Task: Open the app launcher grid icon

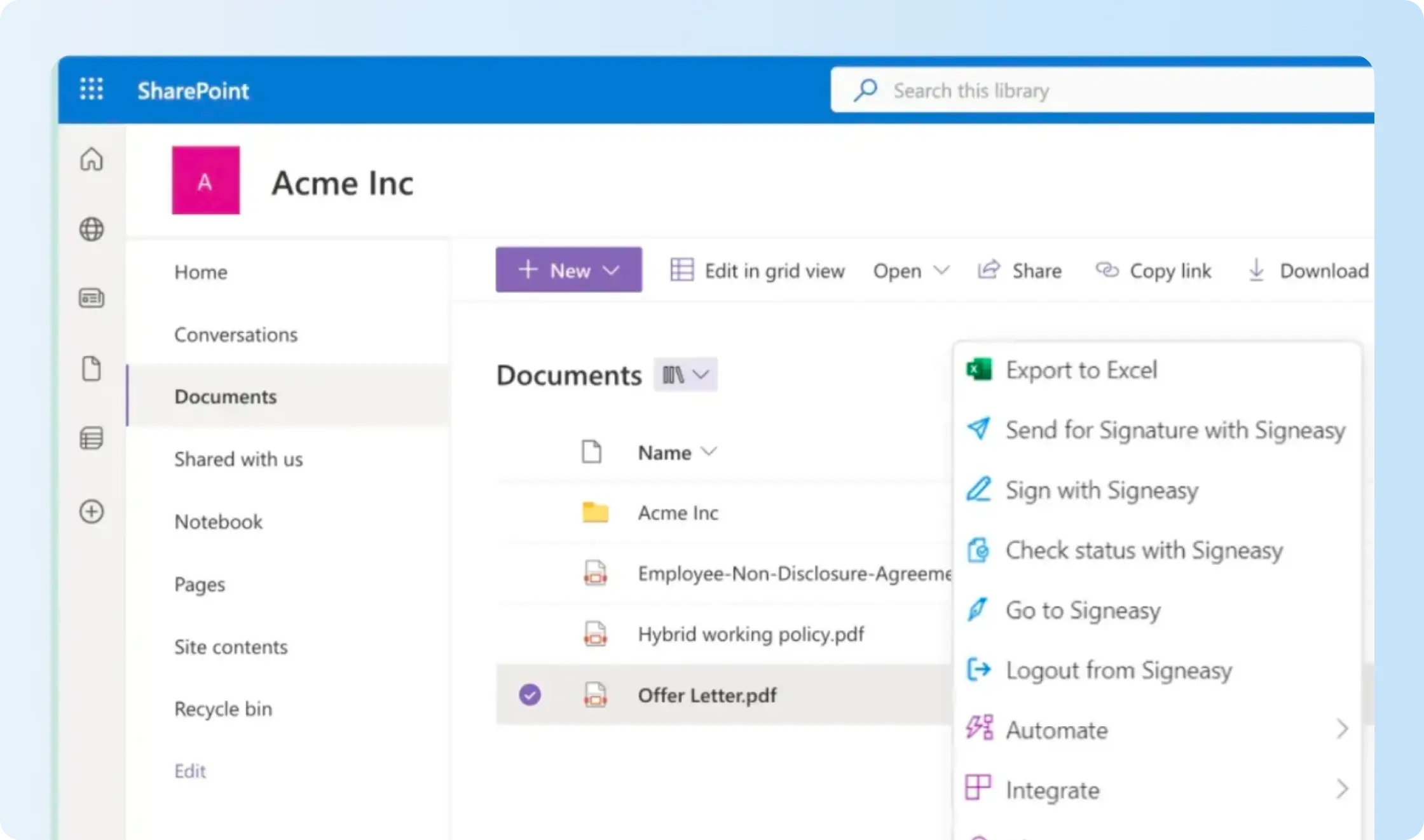Action: click(92, 89)
